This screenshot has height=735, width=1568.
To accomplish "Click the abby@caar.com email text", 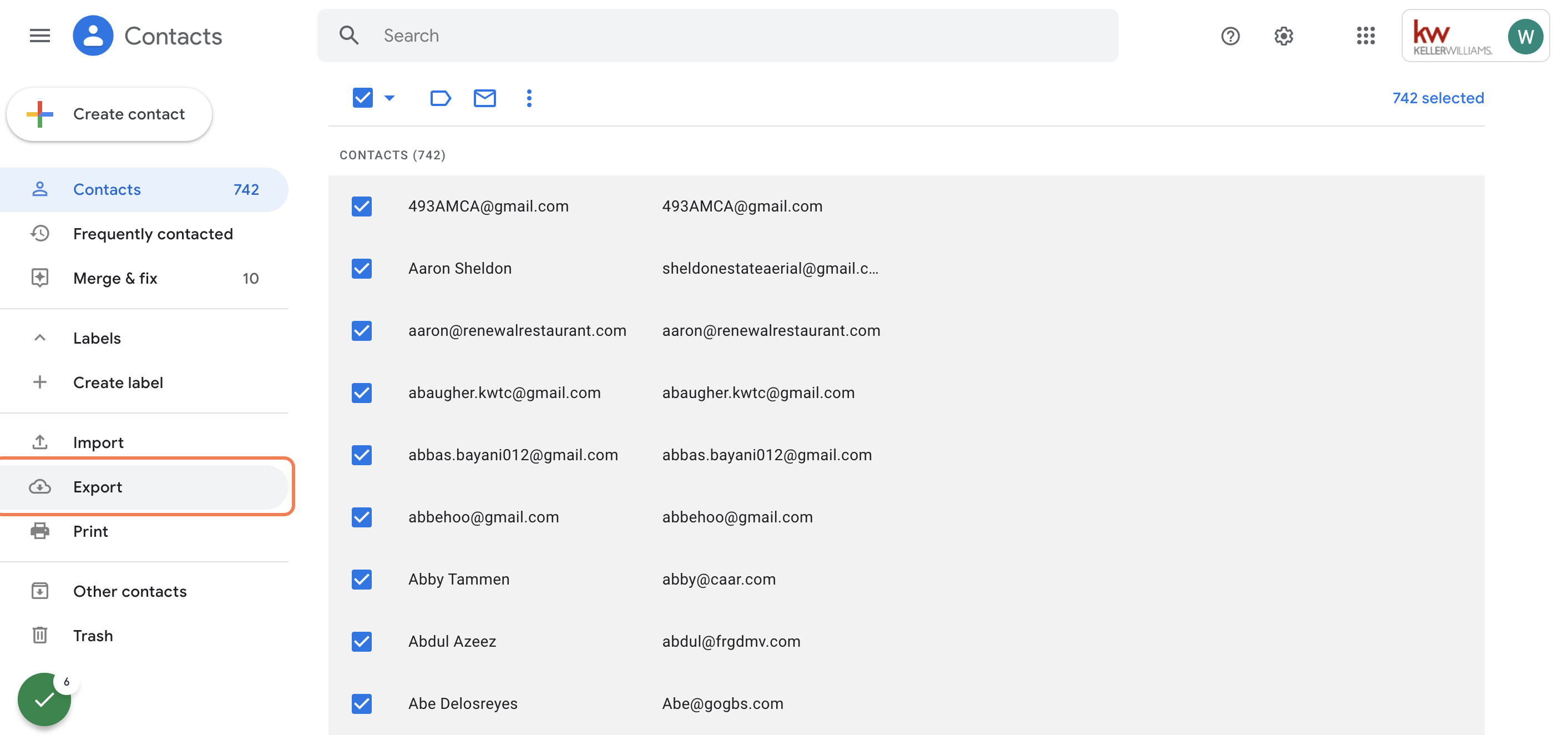I will tap(719, 579).
